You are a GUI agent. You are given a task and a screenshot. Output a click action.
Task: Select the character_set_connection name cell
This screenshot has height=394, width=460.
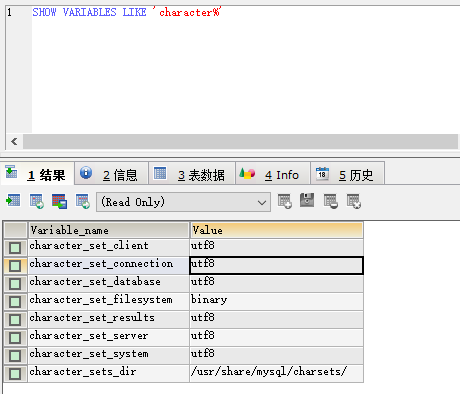click(109, 265)
